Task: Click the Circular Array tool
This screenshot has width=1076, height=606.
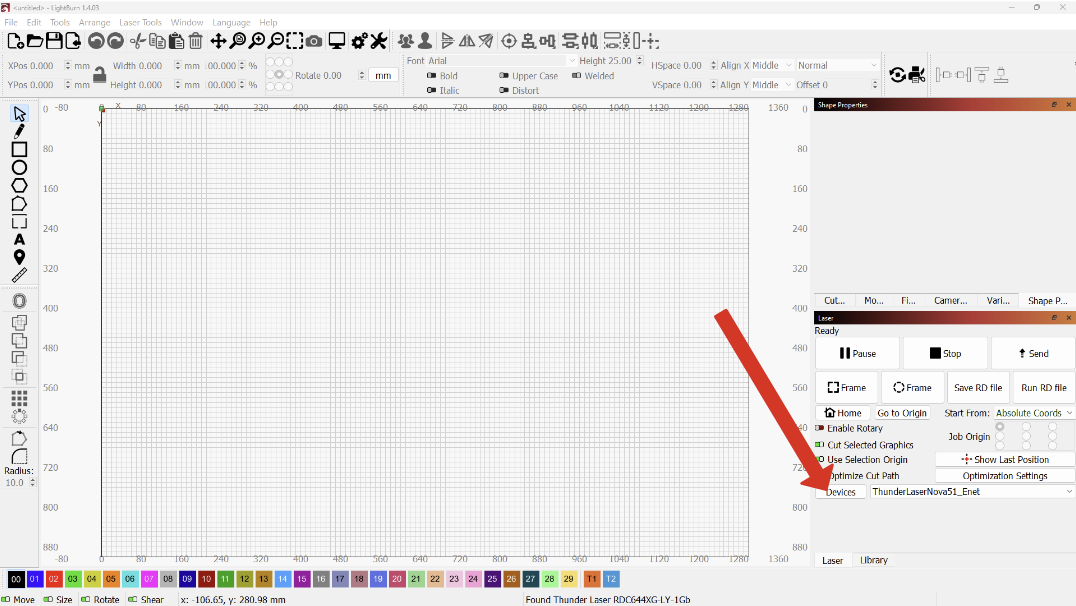Action: [x=19, y=416]
